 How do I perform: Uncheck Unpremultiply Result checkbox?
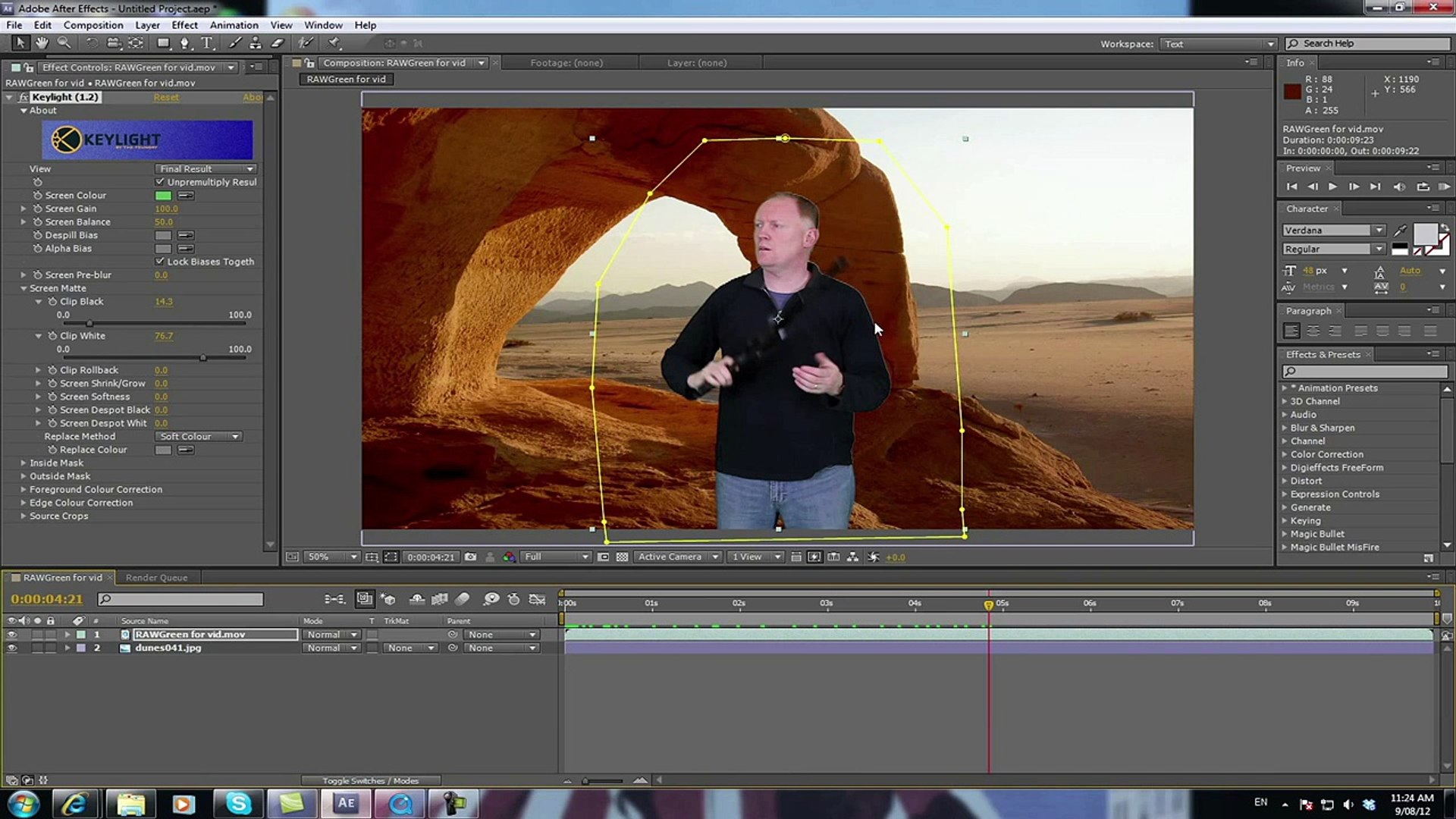[x=160, y=182]
